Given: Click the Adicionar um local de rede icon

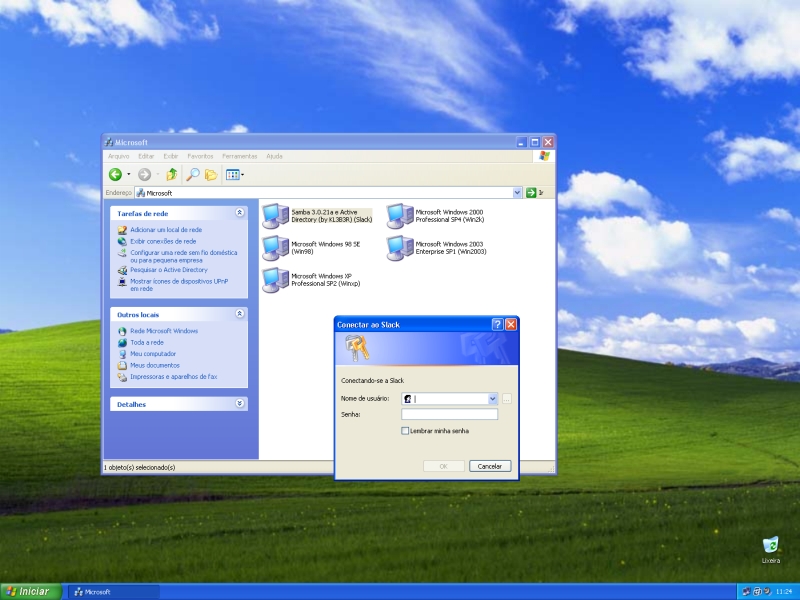Looking at the screenshot, I should point(122,230).
